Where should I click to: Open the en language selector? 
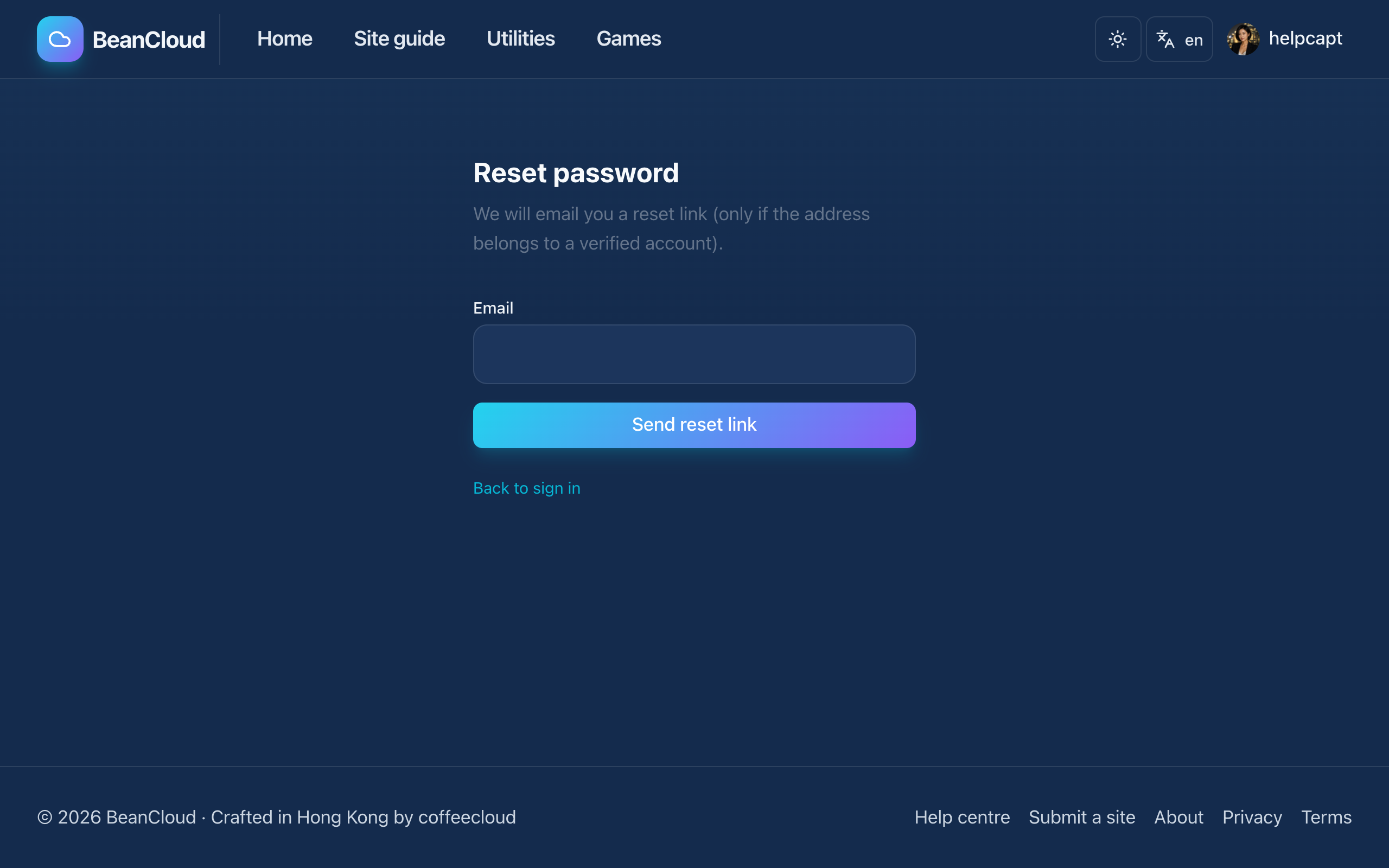click(x=1179, y=39)
